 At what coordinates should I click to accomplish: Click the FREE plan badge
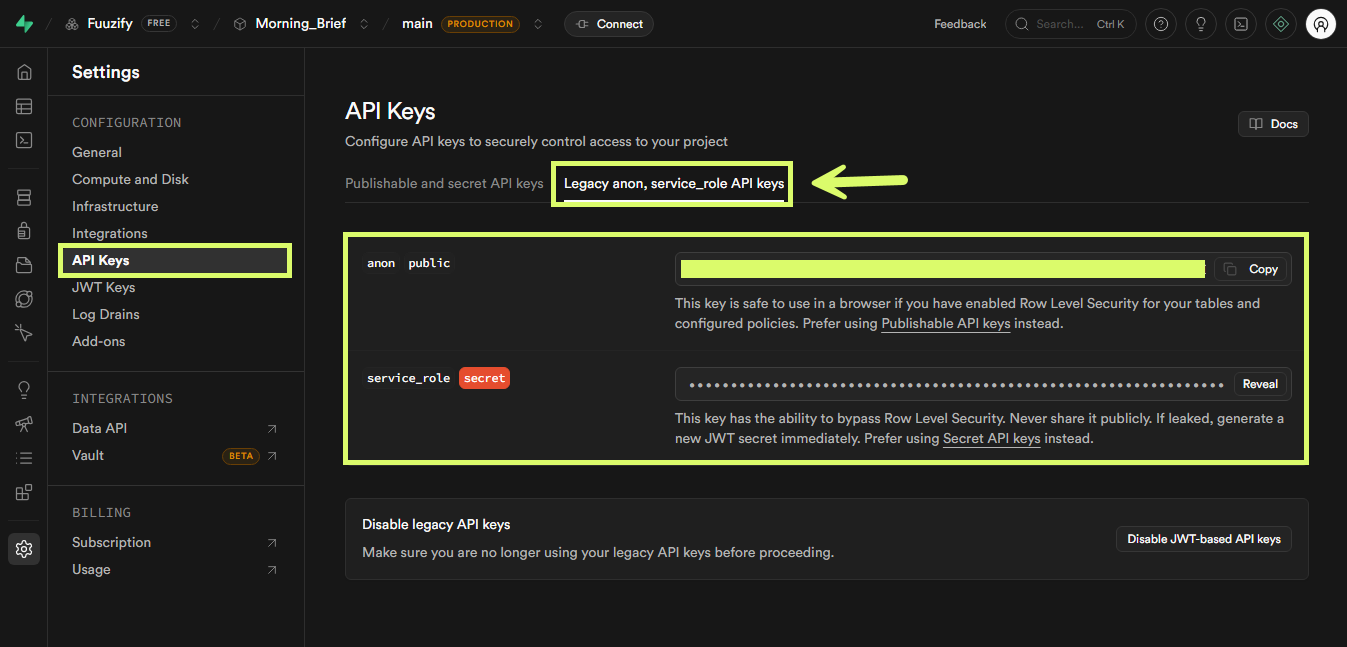[160, 24]
